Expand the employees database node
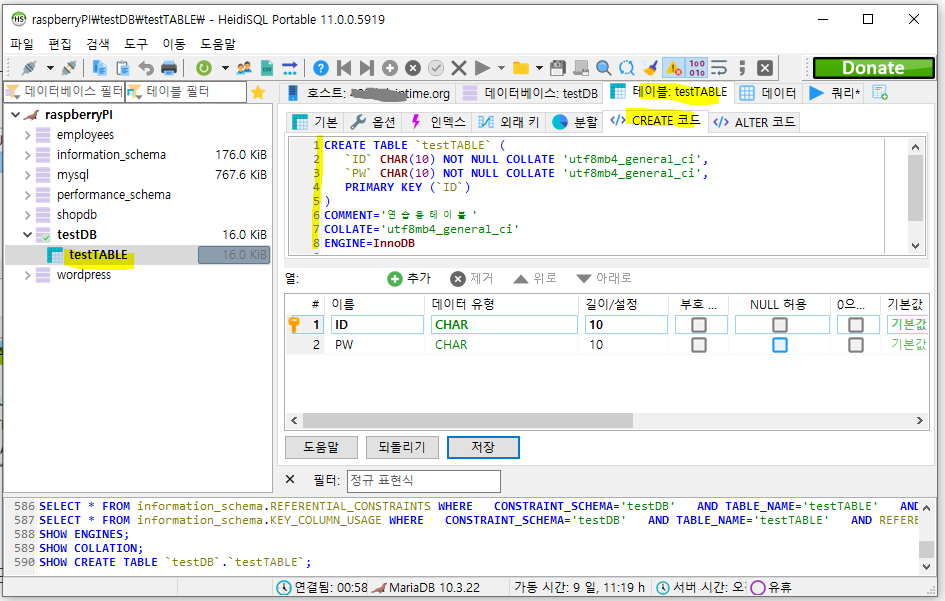 click(27, 135)
